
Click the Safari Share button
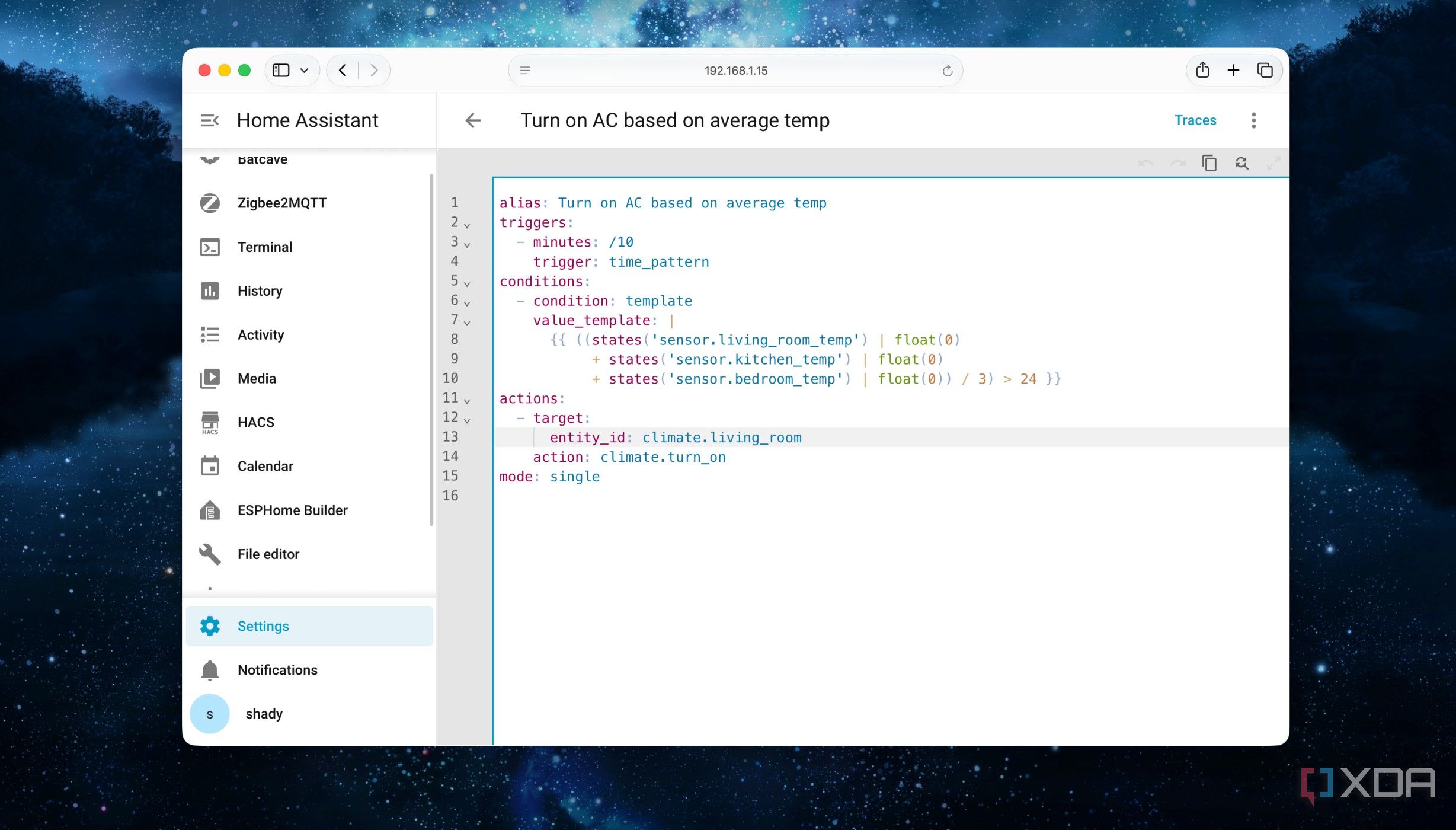(1202, 70)
